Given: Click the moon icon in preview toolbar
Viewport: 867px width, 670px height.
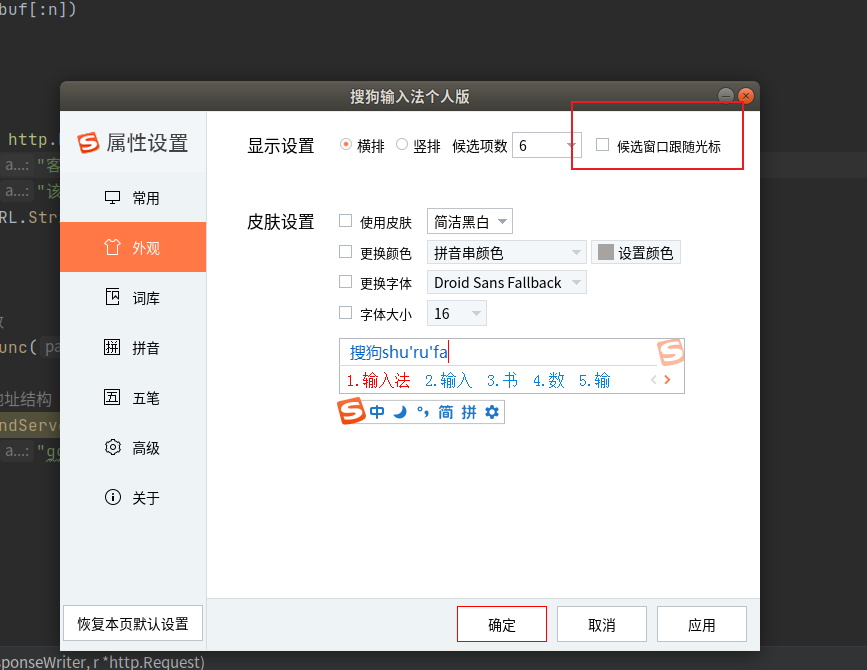Looking at the screenshot, I should (400, 412).
